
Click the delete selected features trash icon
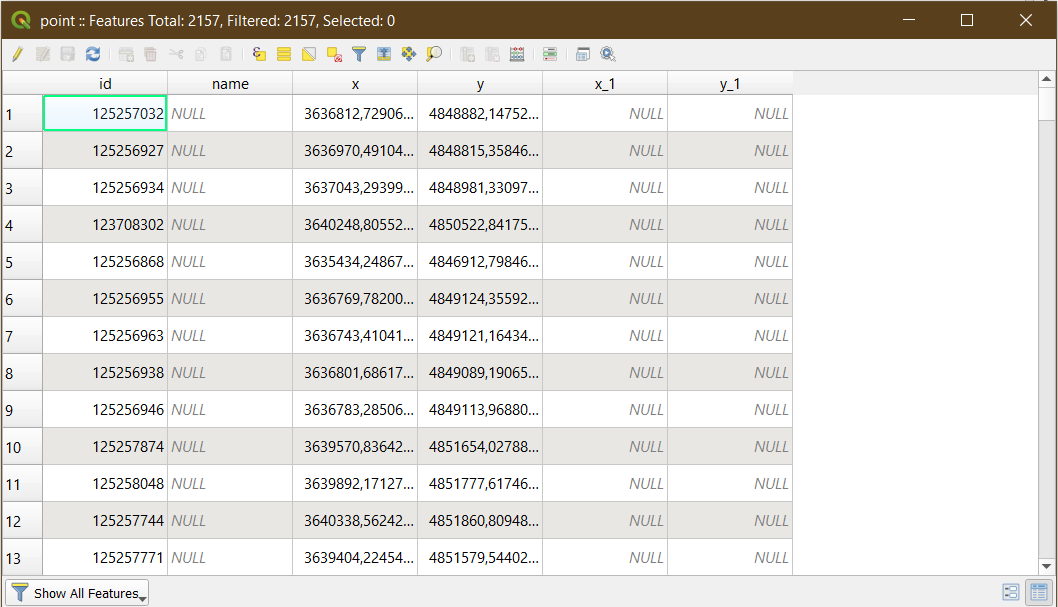point(150,54)
